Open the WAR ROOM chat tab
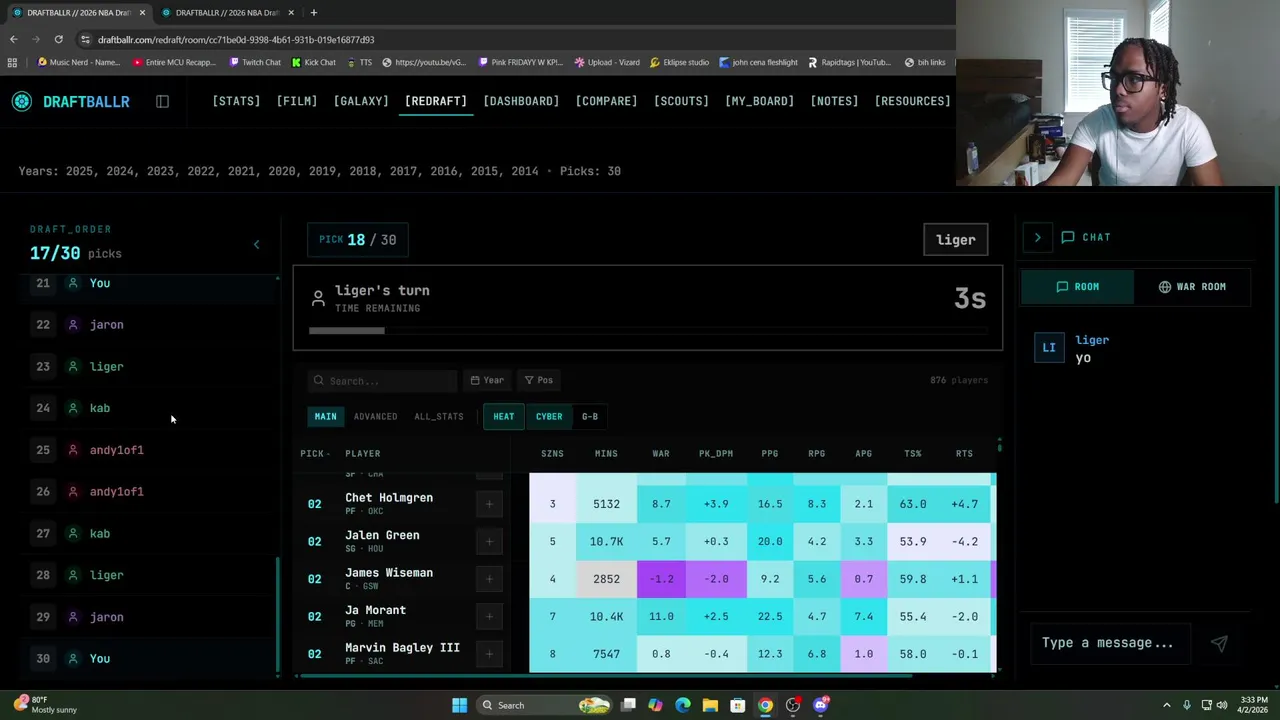Image resolution: width=1280 pixels, height=720 pixels. coord(1192,287)
